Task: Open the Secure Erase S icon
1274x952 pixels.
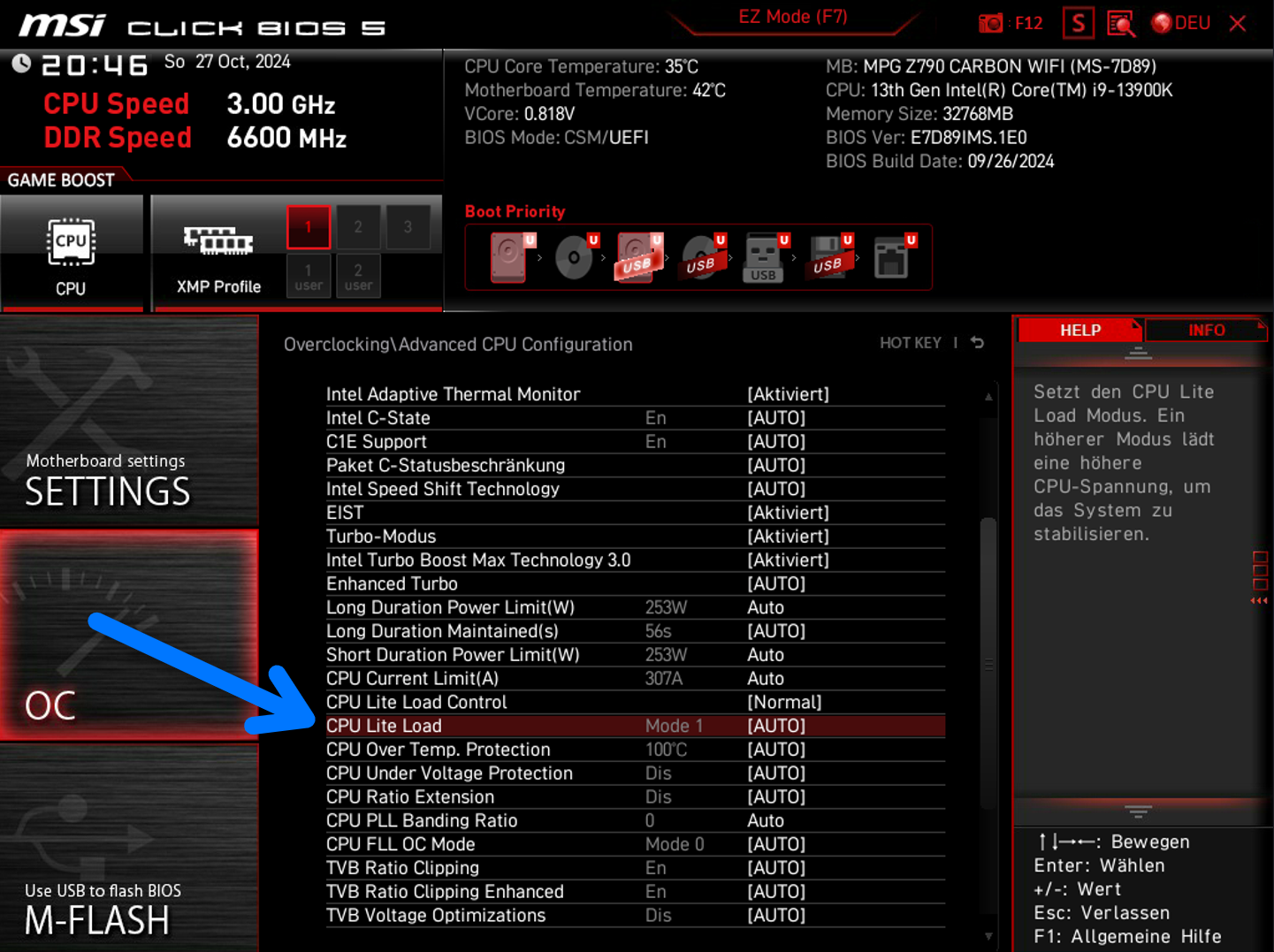Action: click(1078, 23)
